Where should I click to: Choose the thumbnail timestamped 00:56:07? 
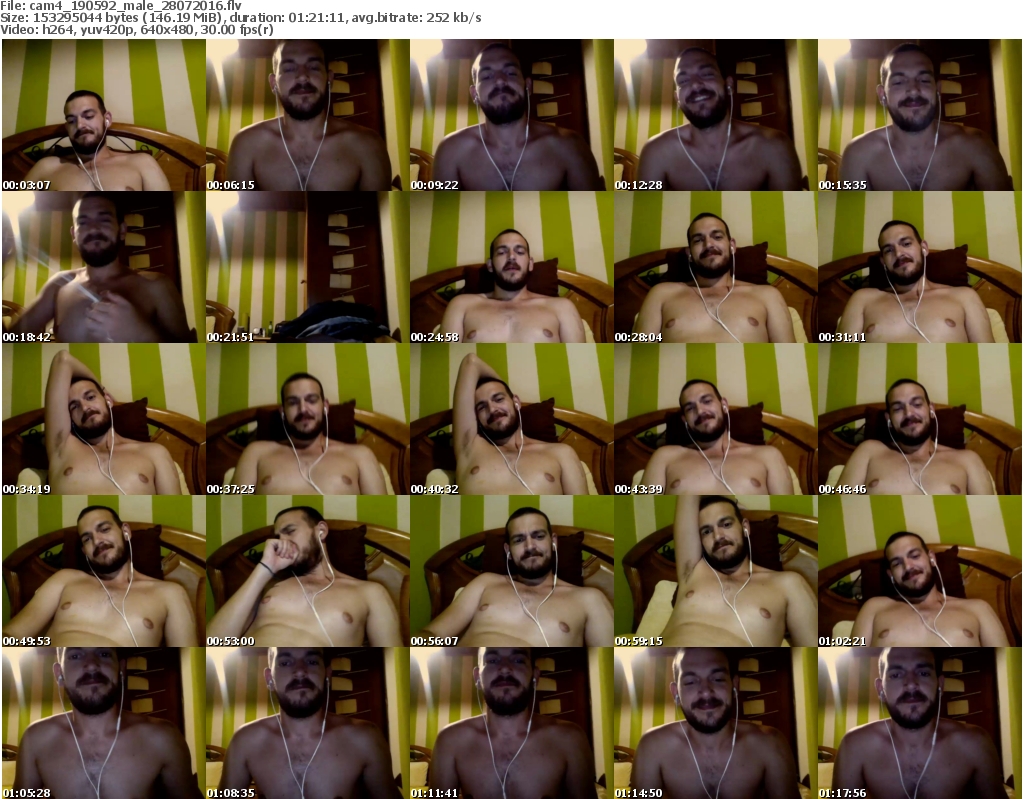tap(511, 571)
